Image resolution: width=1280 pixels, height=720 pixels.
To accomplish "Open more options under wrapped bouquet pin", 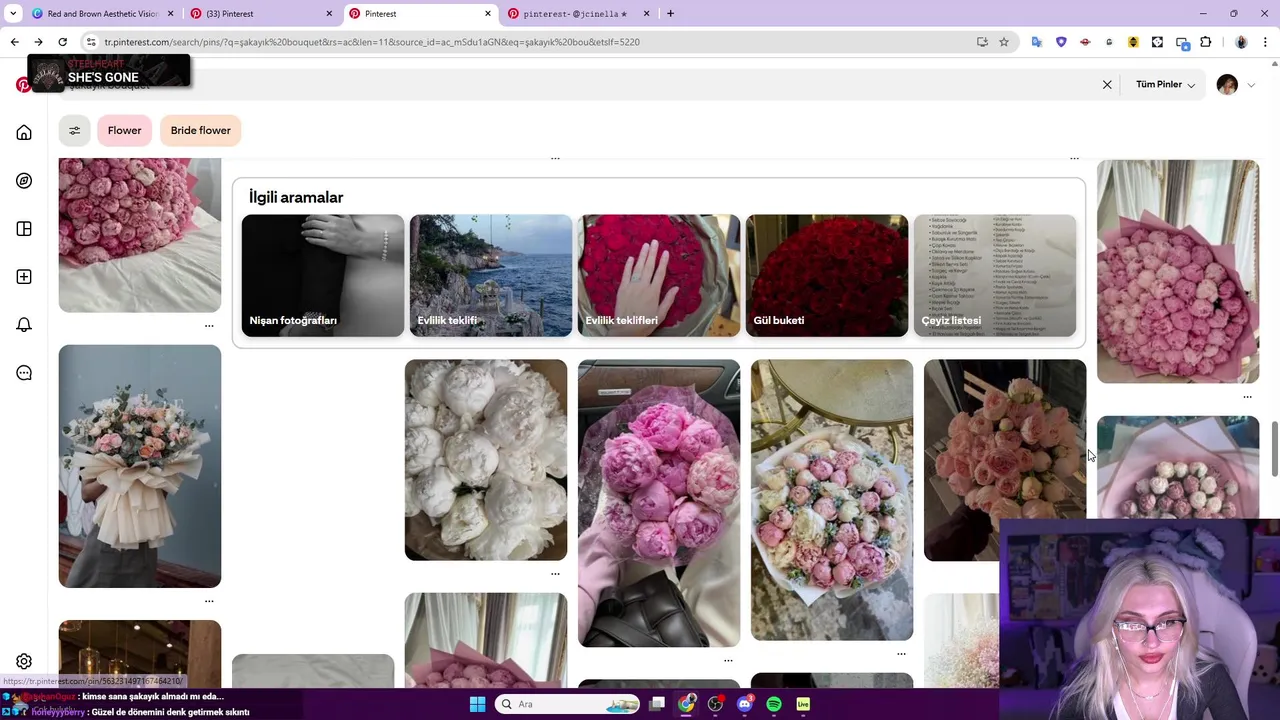I will 209,601.
